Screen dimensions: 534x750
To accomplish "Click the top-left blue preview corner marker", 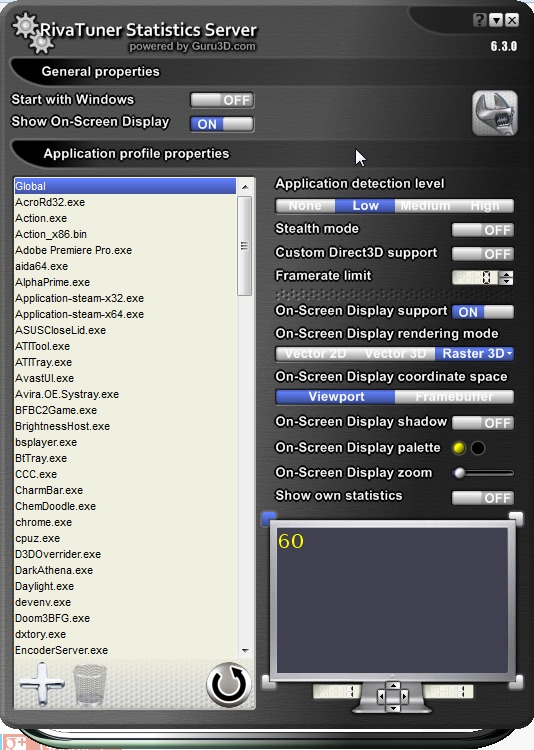I will [x=269, y=518].
